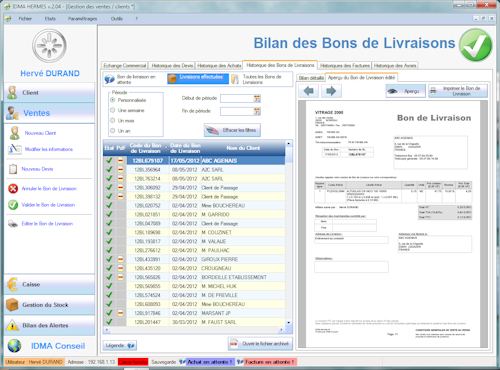Click the Nouveau Client link
This screenshot has height=370, width=500.
click(40, 133)
